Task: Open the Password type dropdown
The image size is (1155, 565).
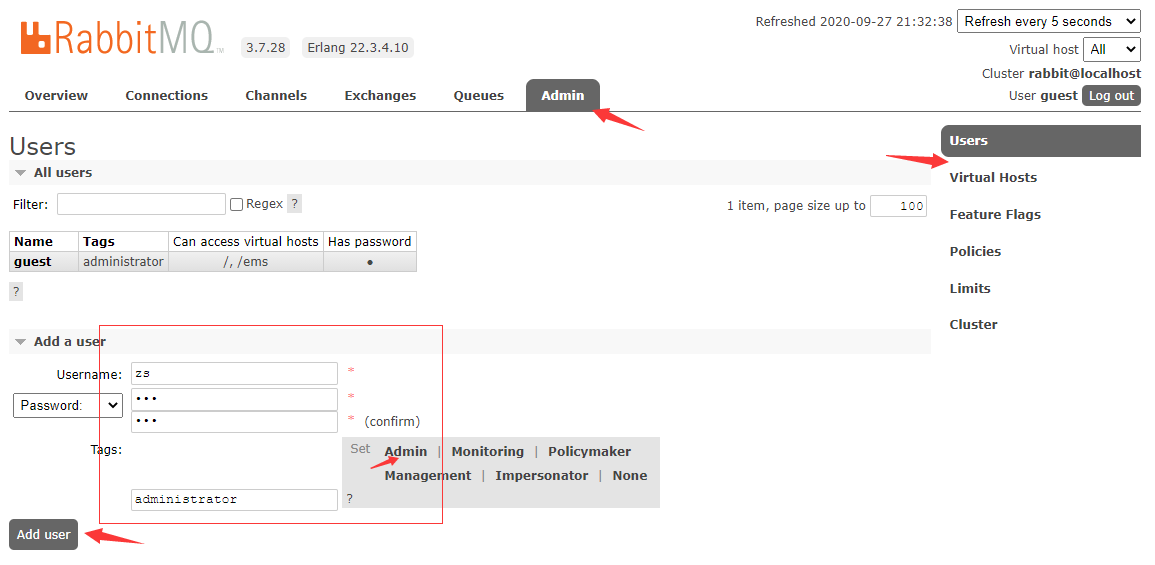Action: click(x=68, y=405)
